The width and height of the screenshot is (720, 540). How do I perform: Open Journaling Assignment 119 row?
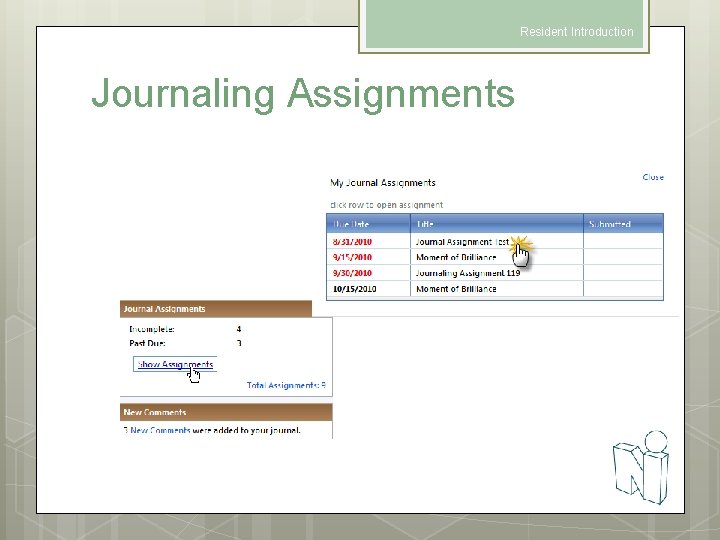(x=495, y=273)
